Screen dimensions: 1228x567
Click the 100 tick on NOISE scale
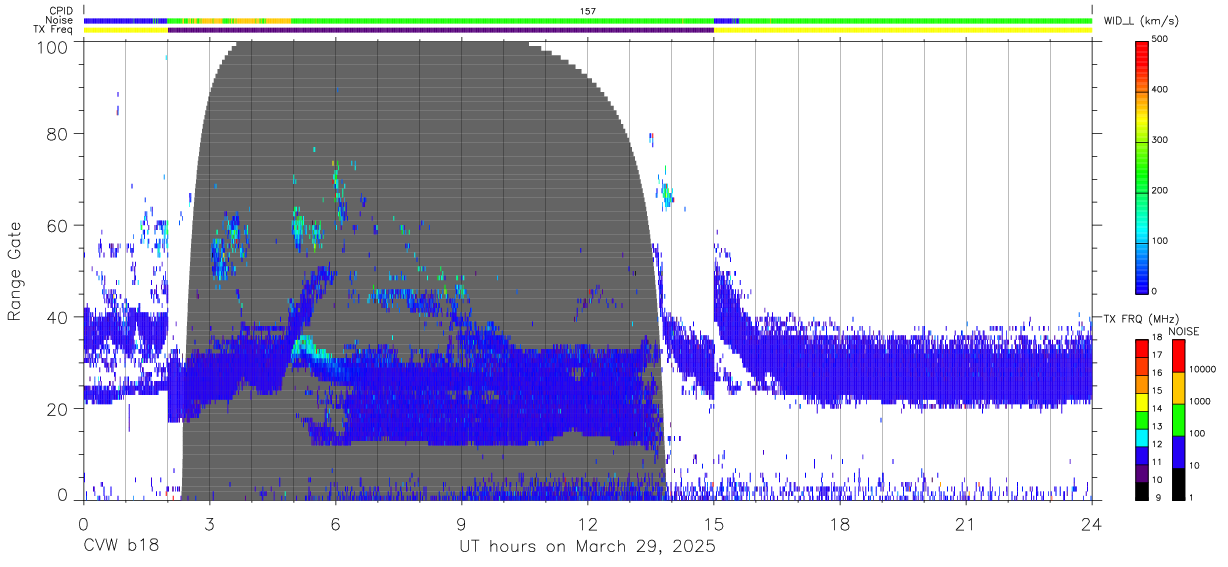coord(1199,433)
